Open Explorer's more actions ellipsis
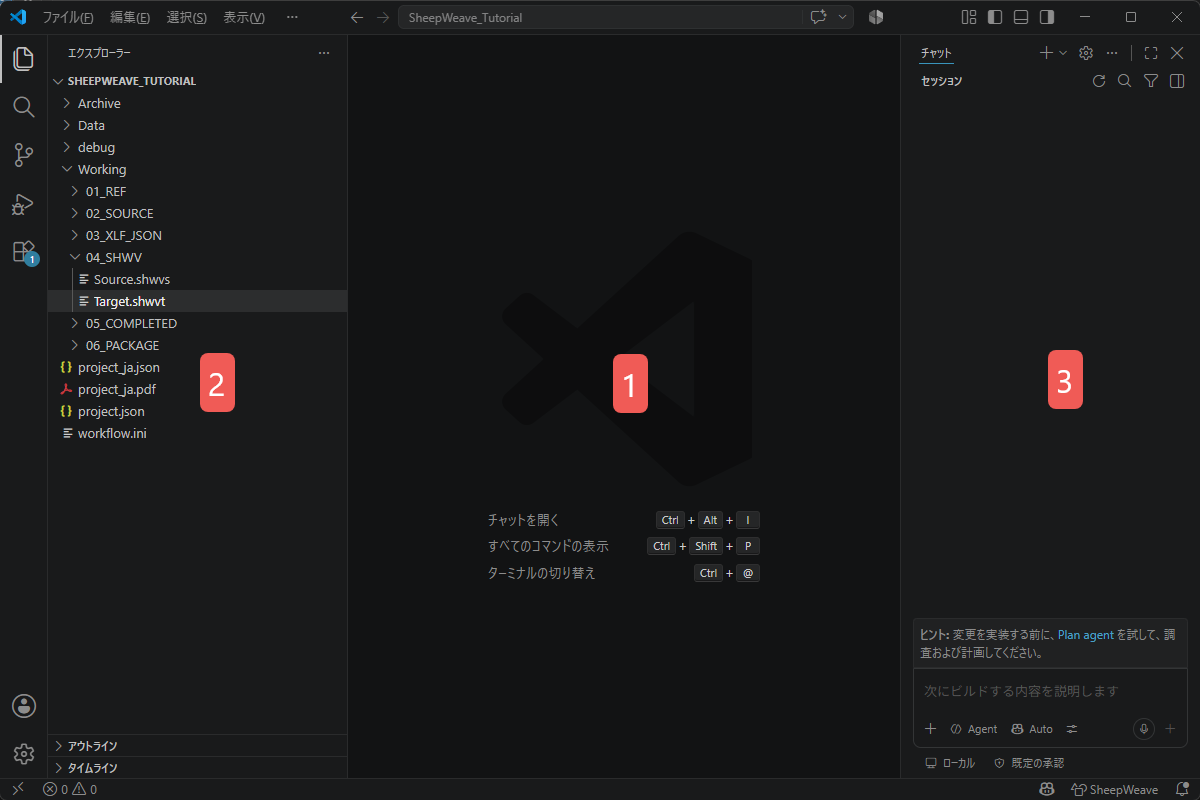The image size is (1200, 800). (x=323, y=53)
